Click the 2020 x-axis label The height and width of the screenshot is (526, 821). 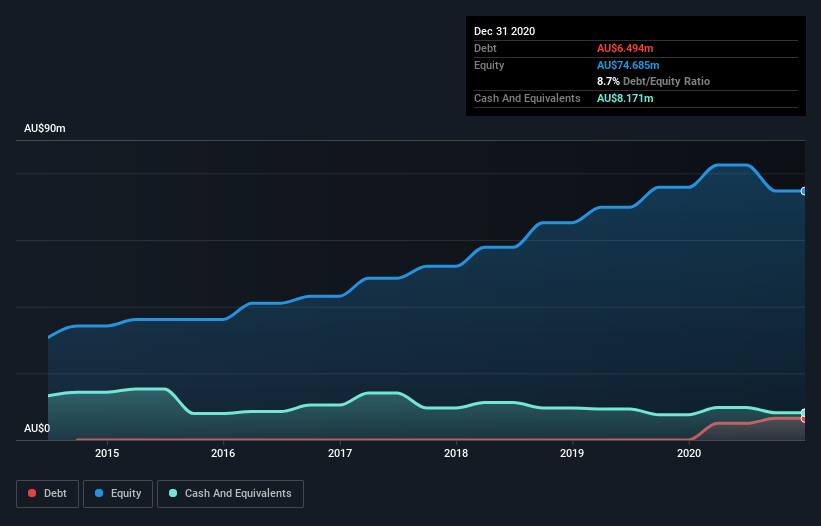pos(689,453)
